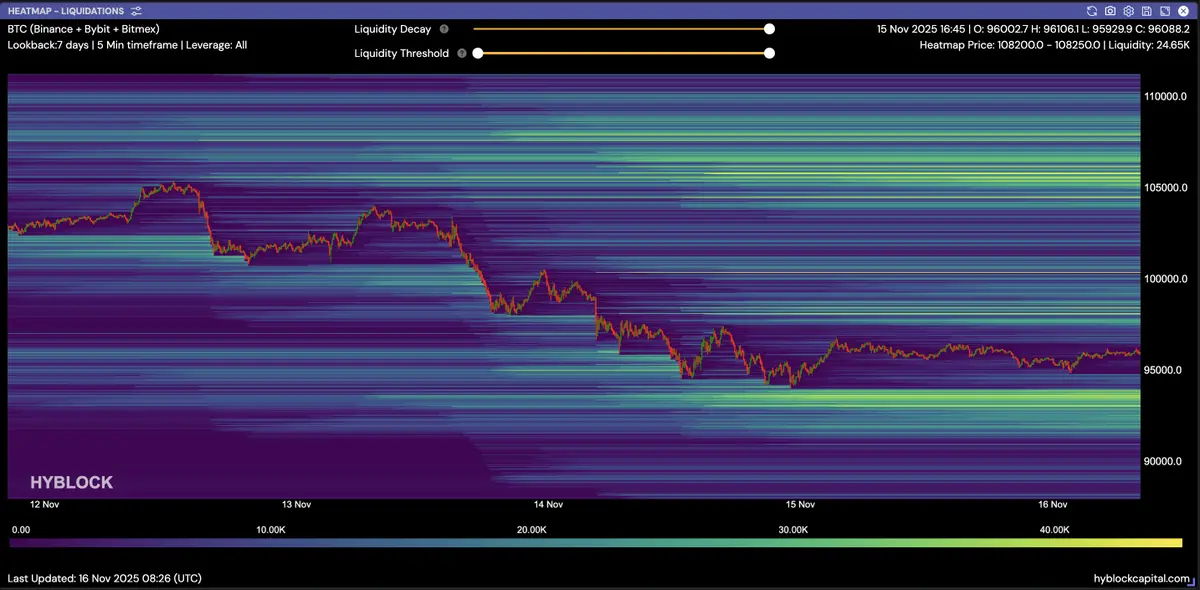Image resolution: width=1200 pixels, height=590 pixels.
Task: Click the HEATMAP - LIQUIDATIONS panel title
Action: click(66, 11)
